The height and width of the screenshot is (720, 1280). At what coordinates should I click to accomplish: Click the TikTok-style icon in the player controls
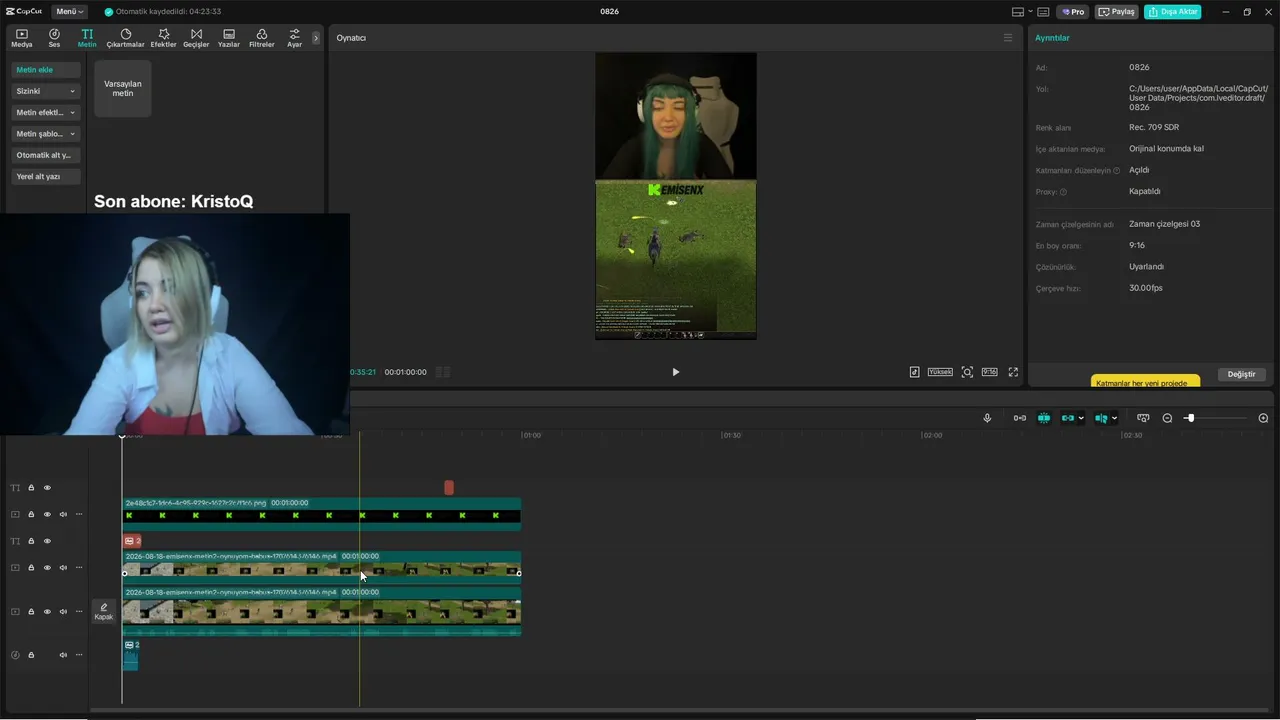(x=914, y=372)
